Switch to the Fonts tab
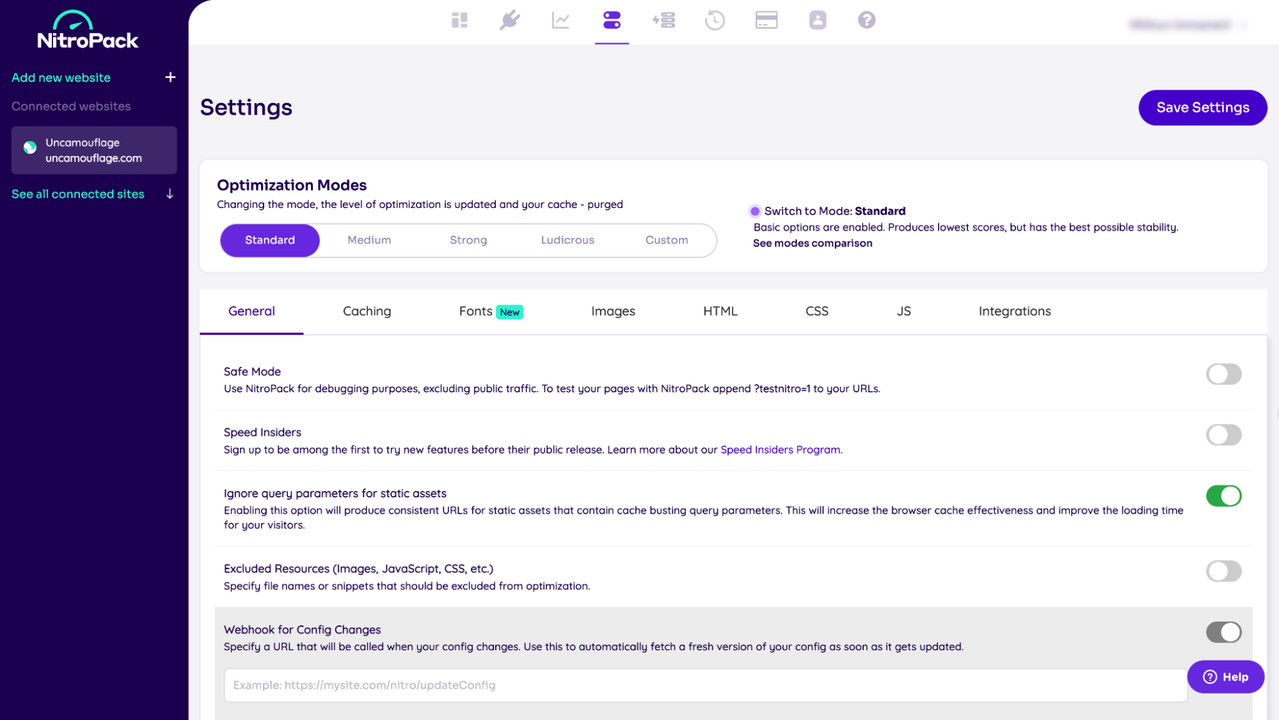The image size is (1279, 720). pos(475,311)
